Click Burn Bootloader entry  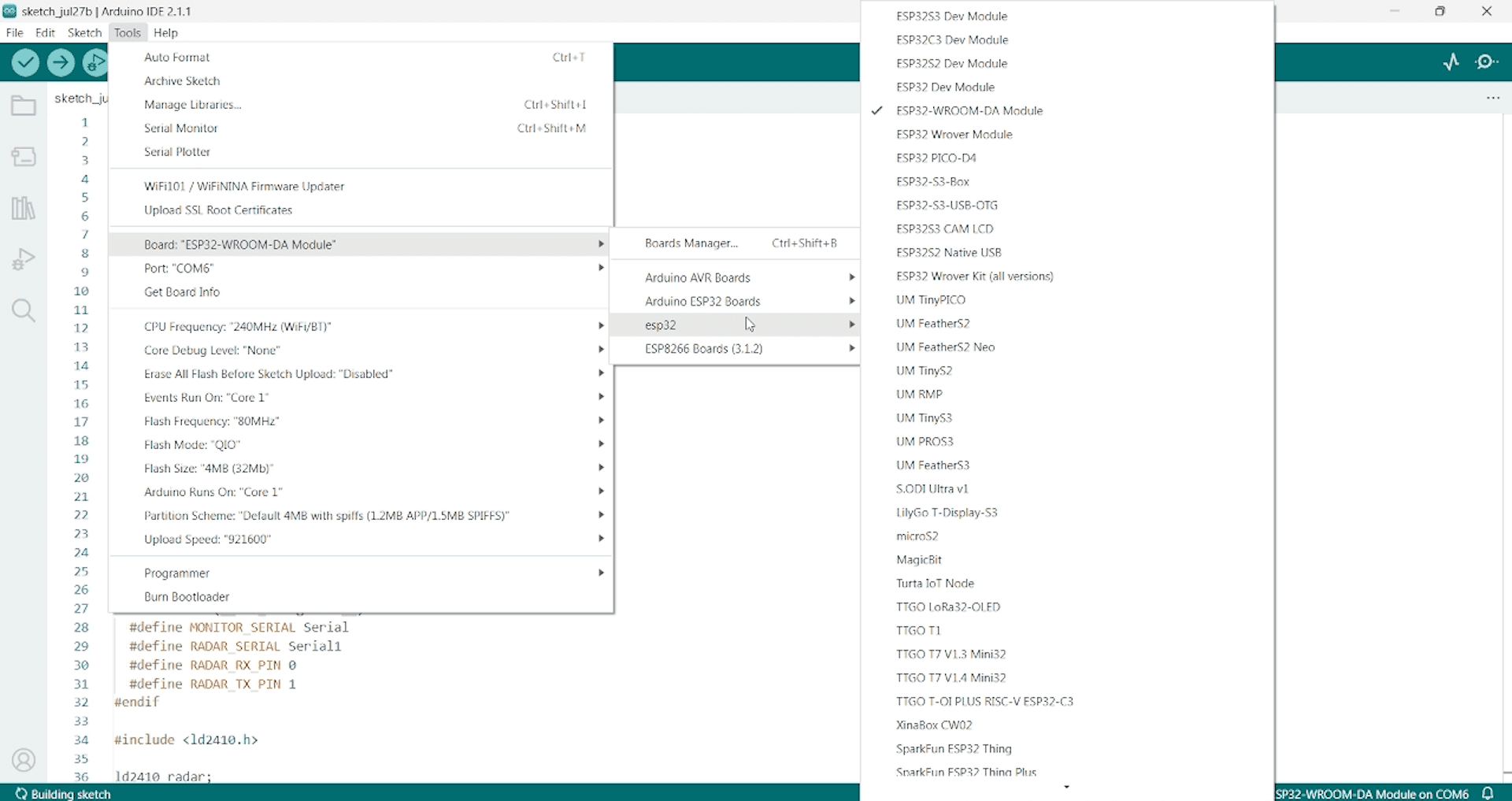[361, 596]
